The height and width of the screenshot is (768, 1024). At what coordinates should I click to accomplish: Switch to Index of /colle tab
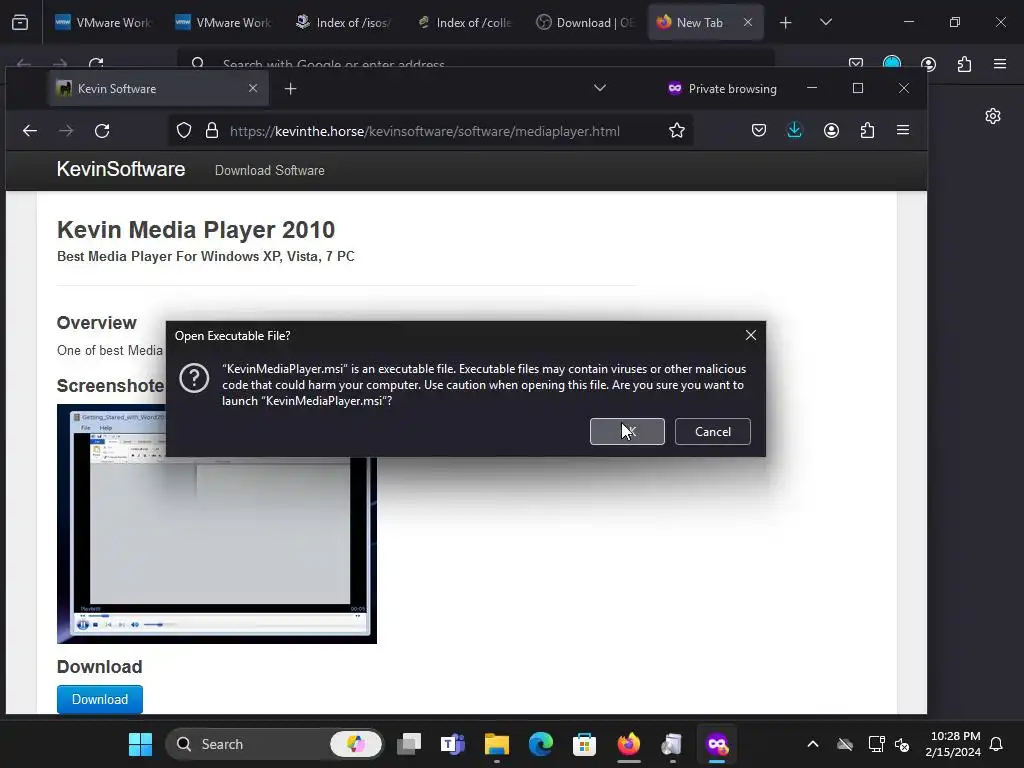[464, 23]
